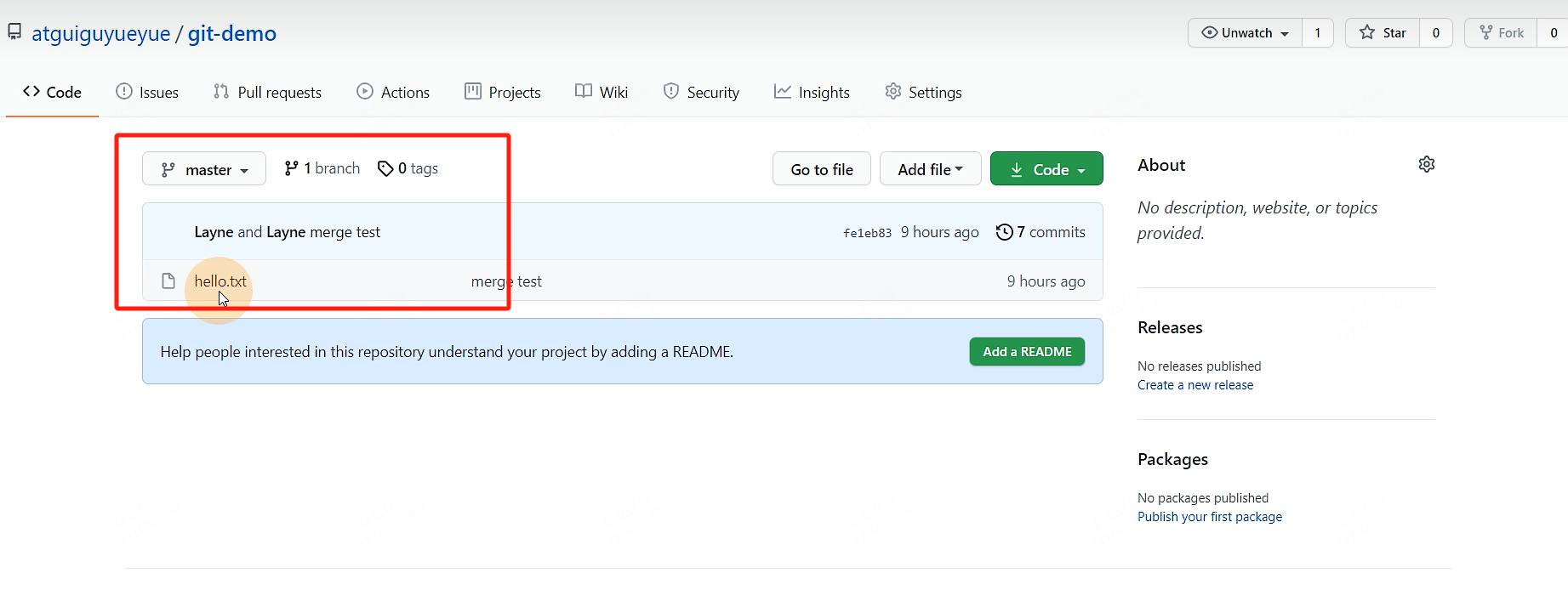Open the latest commit message merge test
This screenshot has width=1568, height=590.
pos(345,232)
